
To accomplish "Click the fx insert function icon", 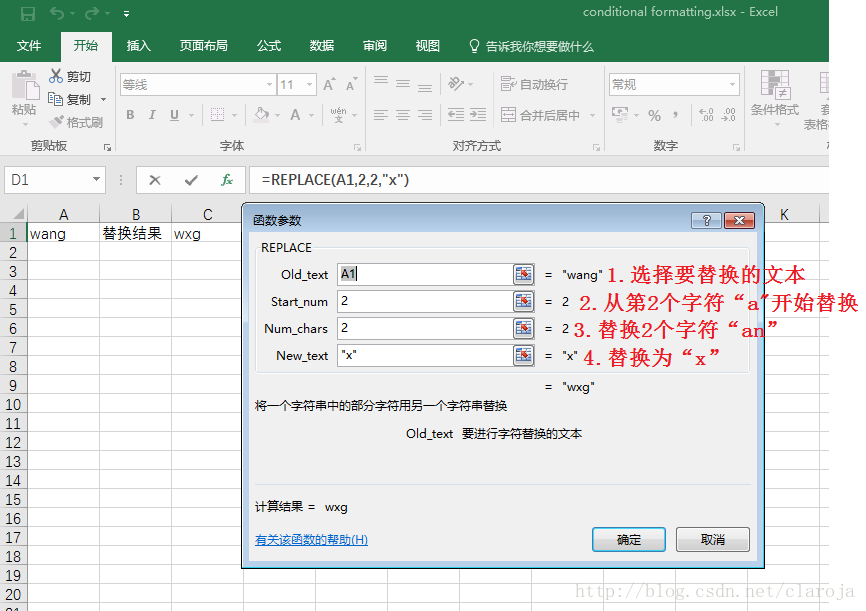I will tap(227, 180).
